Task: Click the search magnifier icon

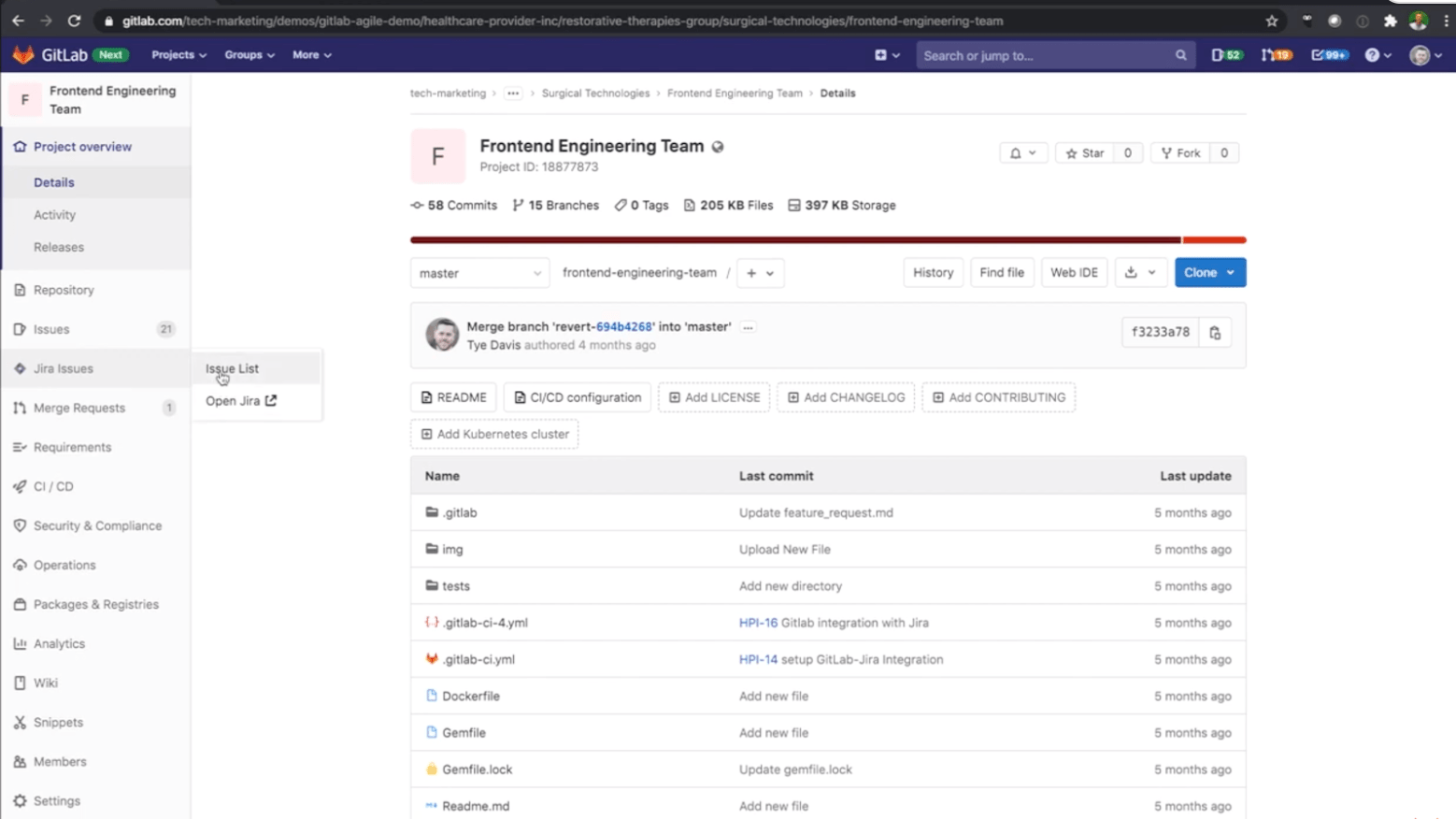Action: tap(1180, 55)
